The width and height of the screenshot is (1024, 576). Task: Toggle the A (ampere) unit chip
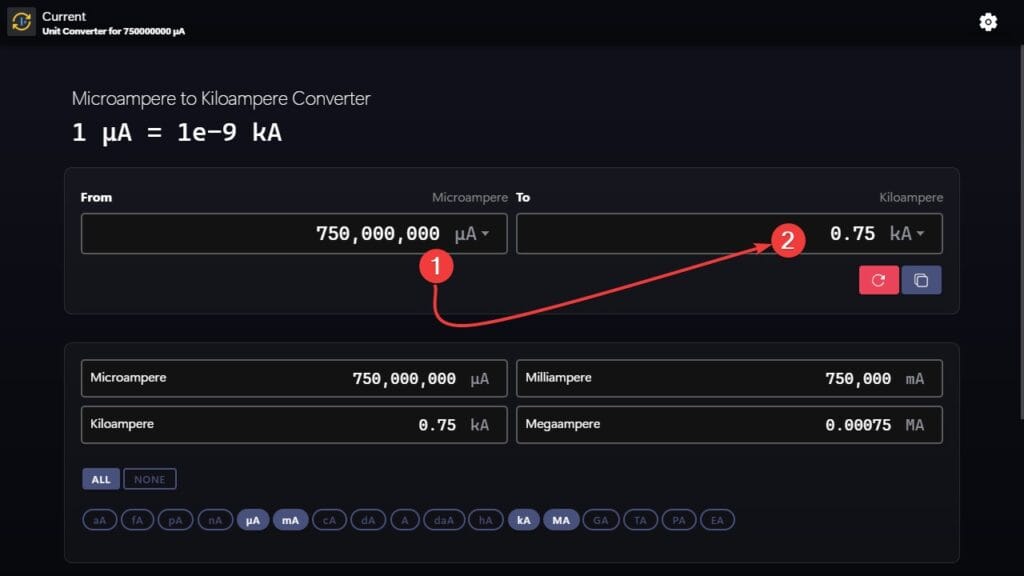tap(405, 520)
